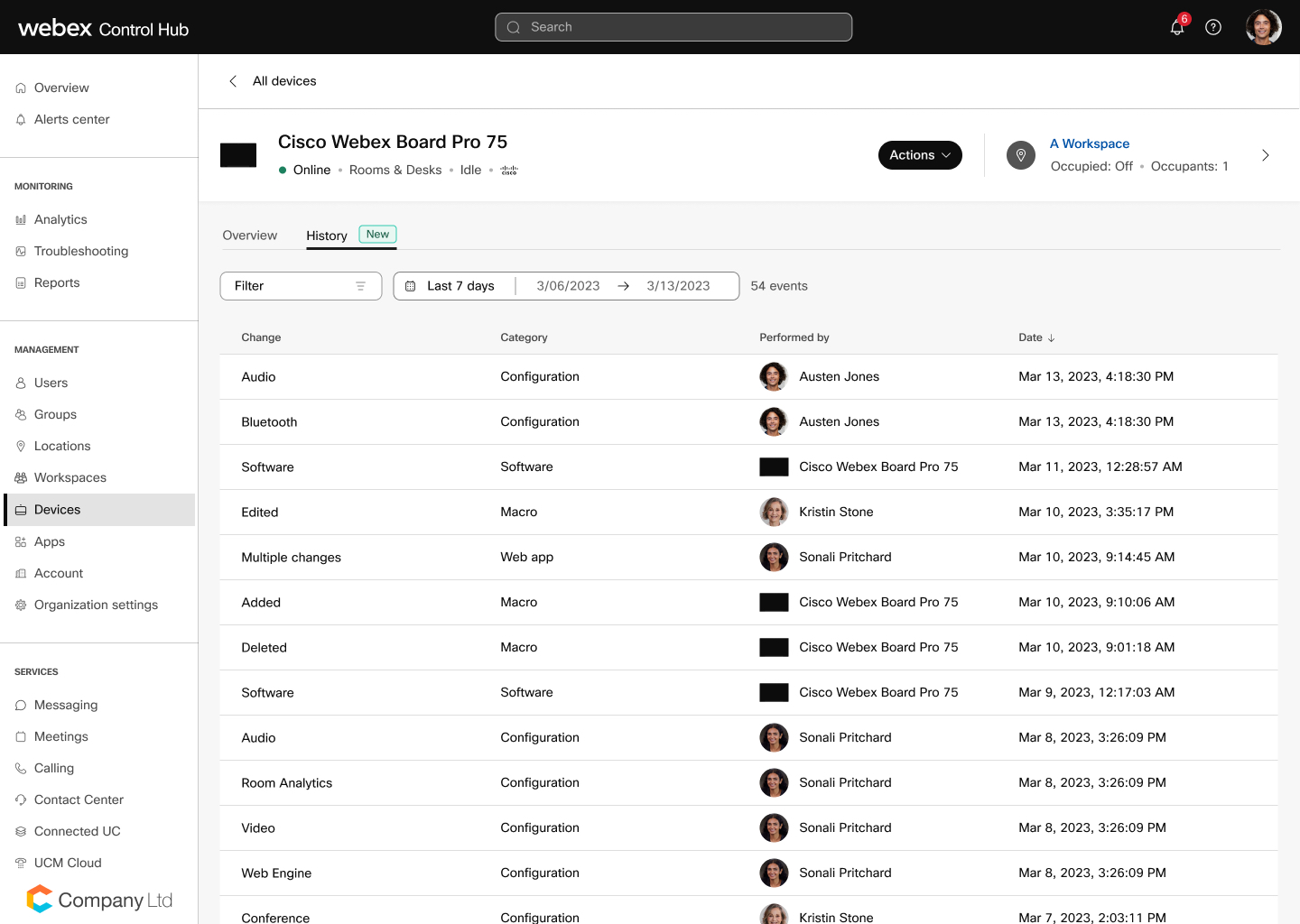This screenshot has height=924, width=1300.
Task: Open Workspaces in the sidebar menu
Action: [70, 477]
